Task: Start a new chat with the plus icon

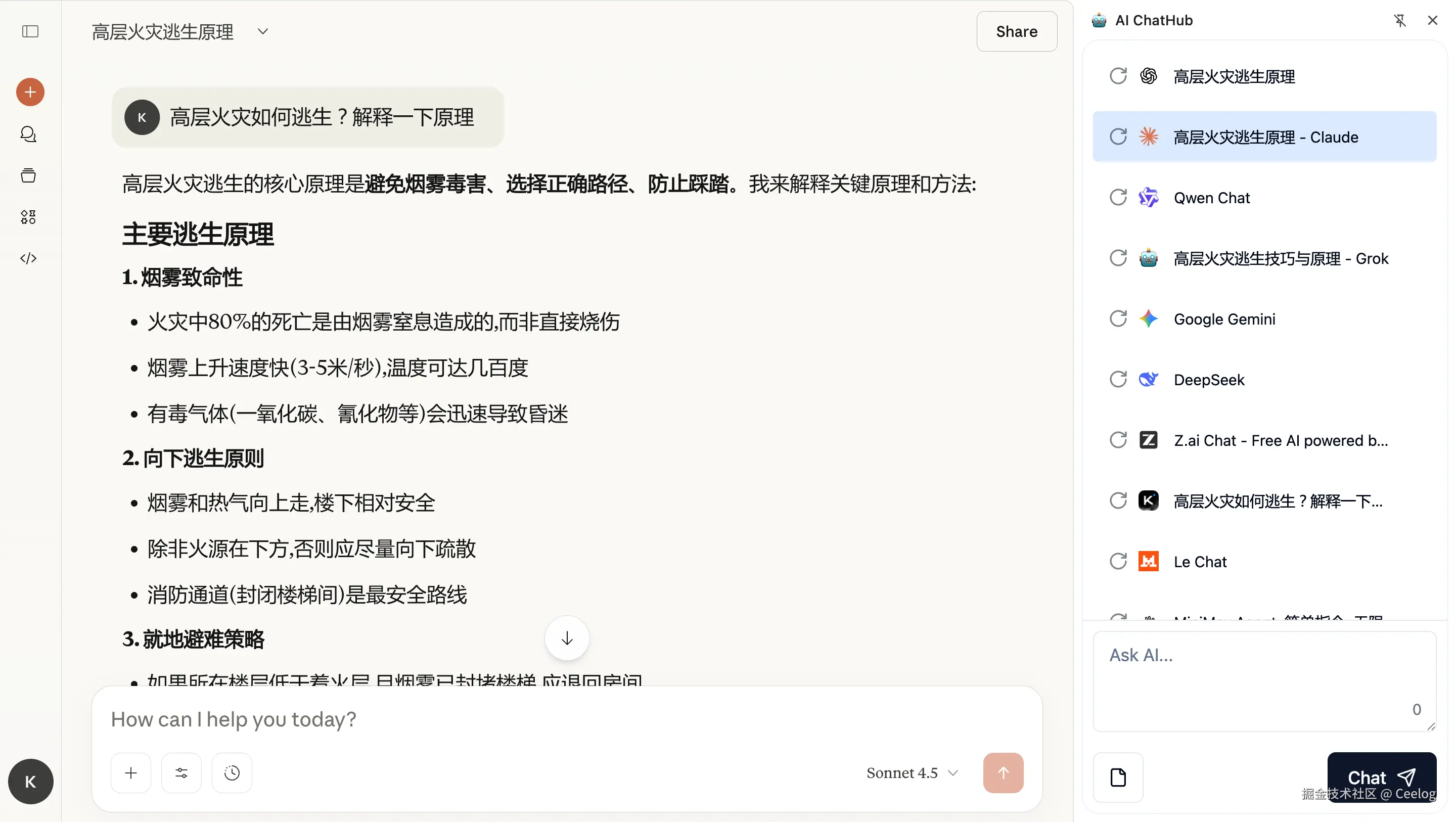Action: (x=29, y=92)
